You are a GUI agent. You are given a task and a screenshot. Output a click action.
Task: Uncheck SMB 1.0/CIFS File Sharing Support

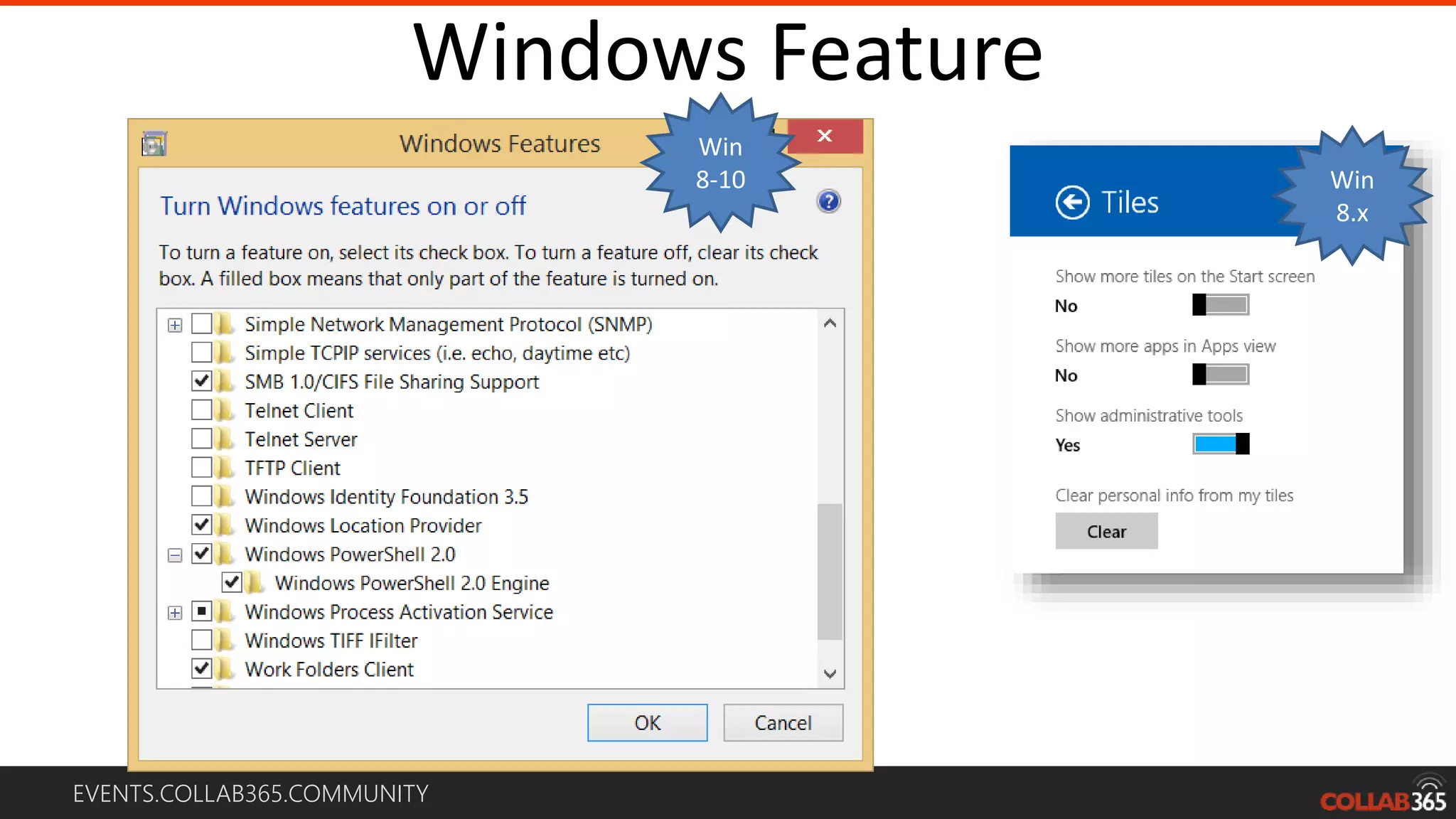click(x=202, y=382)
